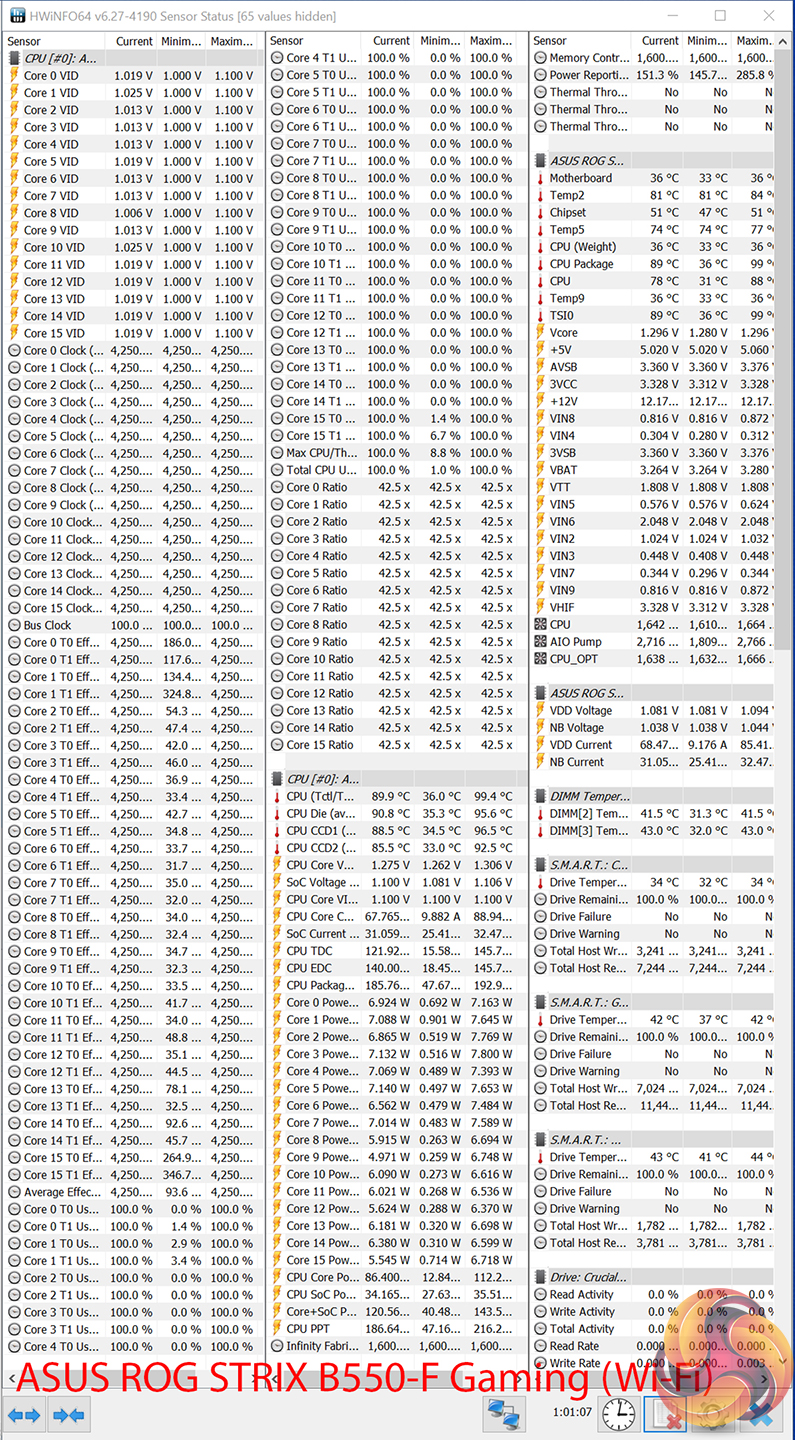Viewport: 795px width, 1440px height.
Task: Click the lightning icon beside VBAT
Action: click(x=540, y=469)
